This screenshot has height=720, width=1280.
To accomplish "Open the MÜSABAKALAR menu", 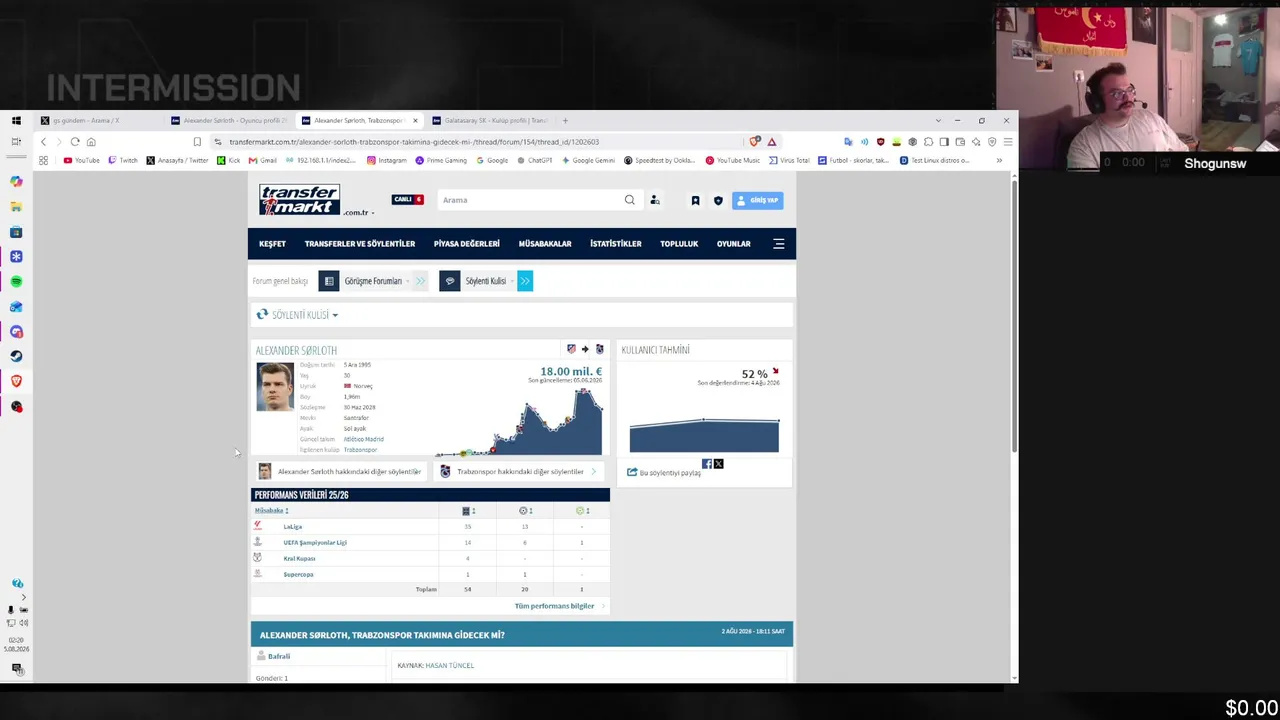I will coord(545,244).
